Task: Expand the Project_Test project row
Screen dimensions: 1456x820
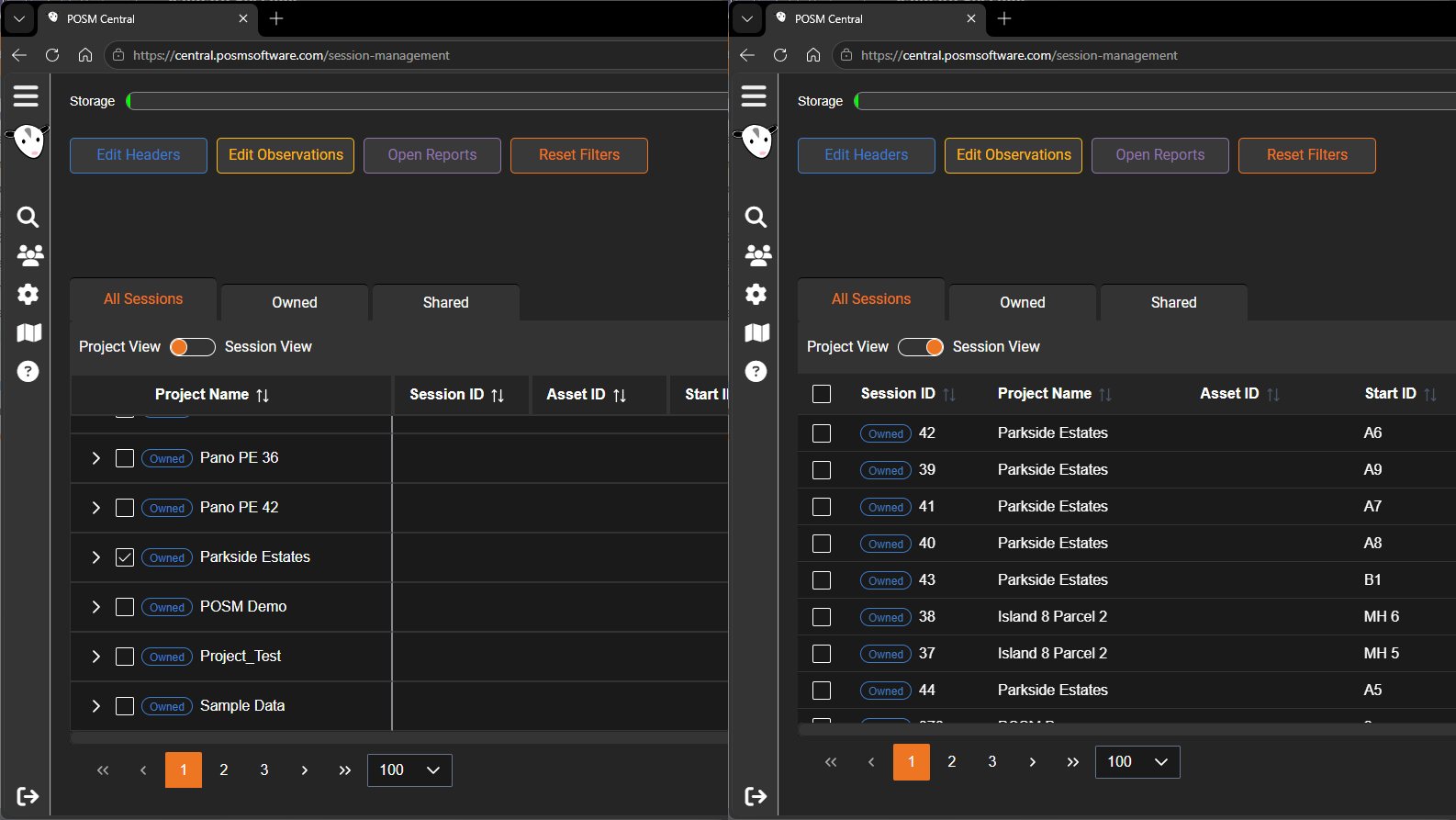Action: pos(95,657)
